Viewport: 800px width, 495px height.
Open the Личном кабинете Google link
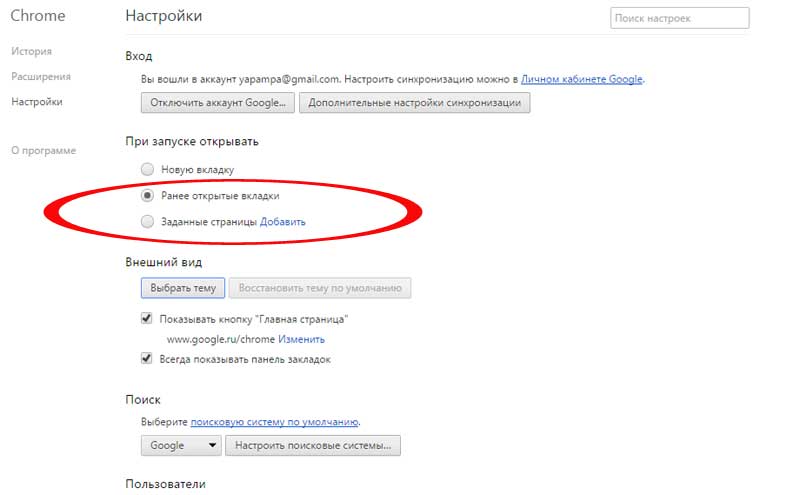[582, 79]
